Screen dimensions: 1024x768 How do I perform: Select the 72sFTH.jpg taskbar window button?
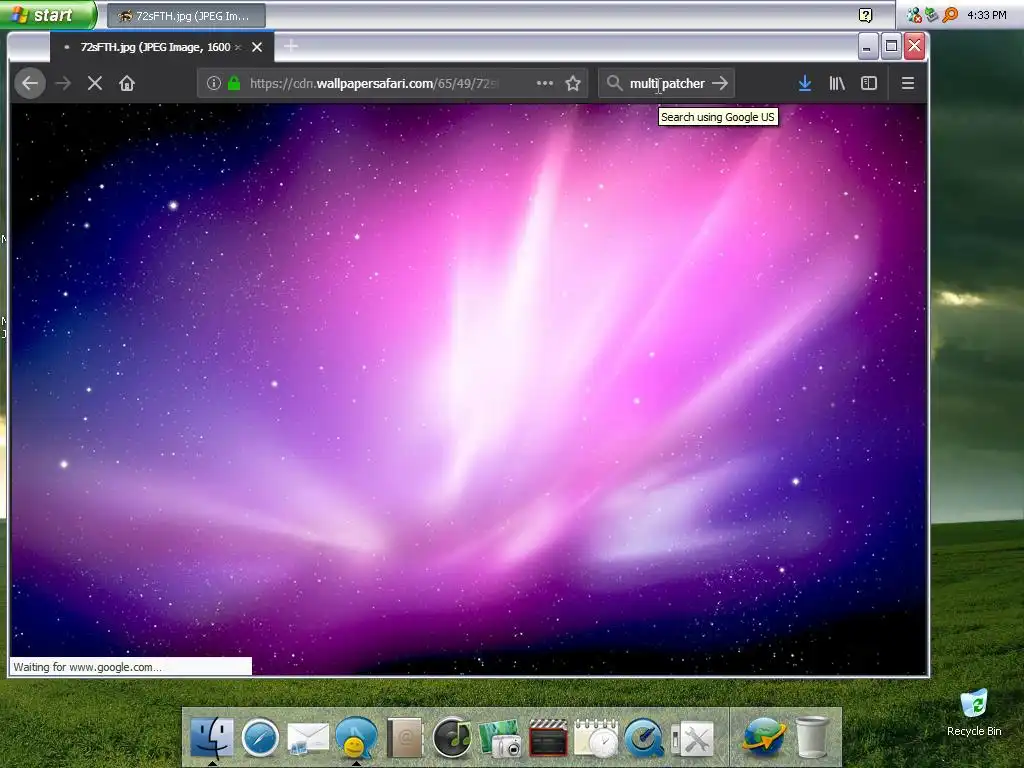[186, 16]
